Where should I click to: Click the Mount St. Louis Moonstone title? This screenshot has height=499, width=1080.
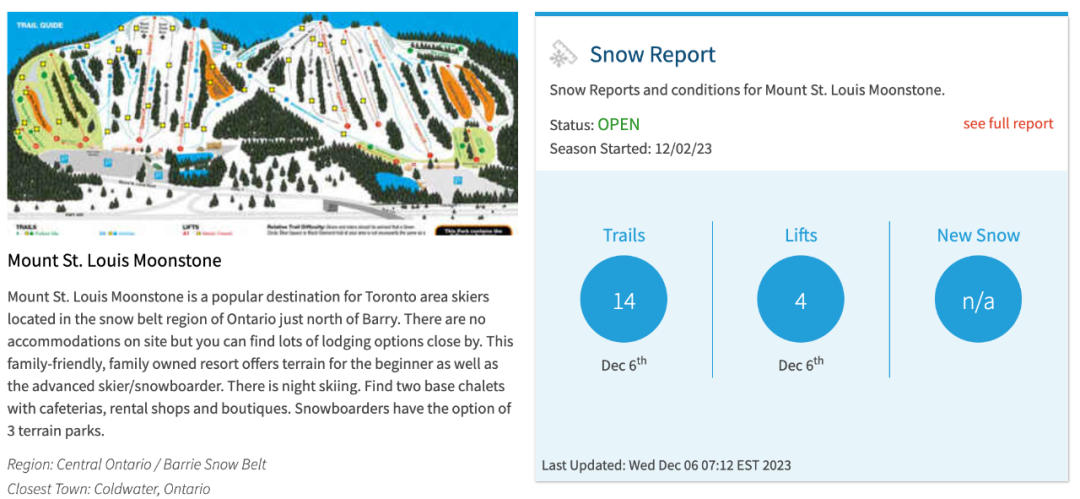(114, 261)
